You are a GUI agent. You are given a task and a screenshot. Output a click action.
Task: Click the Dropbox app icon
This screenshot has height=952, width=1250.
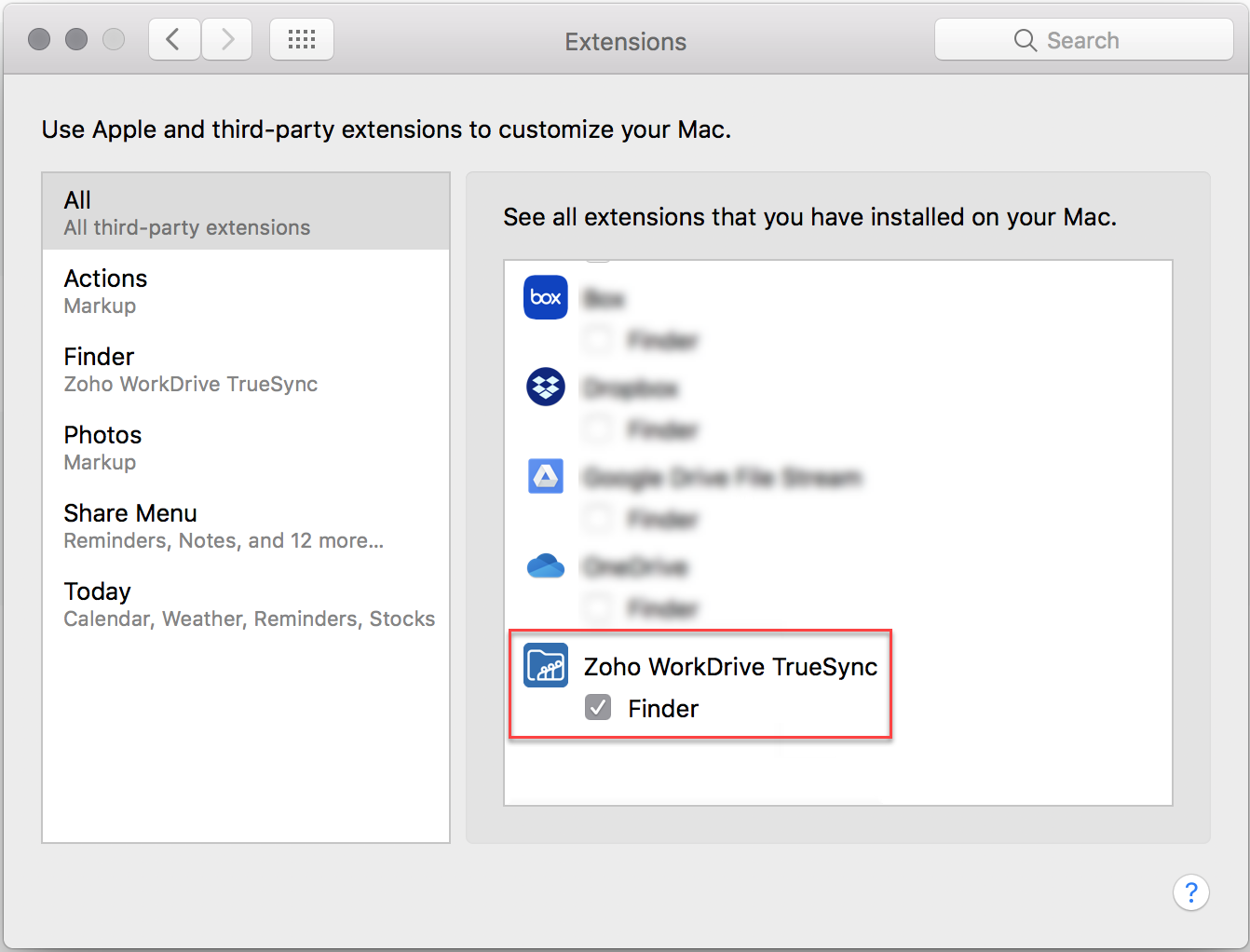click(x=546, y=387)
